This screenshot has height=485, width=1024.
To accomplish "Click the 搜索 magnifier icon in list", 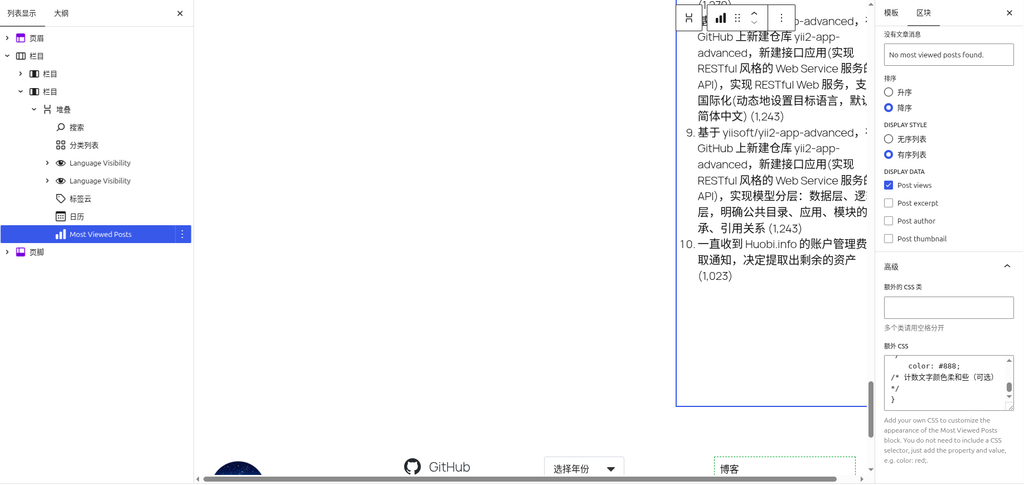I will click(60, 127).
